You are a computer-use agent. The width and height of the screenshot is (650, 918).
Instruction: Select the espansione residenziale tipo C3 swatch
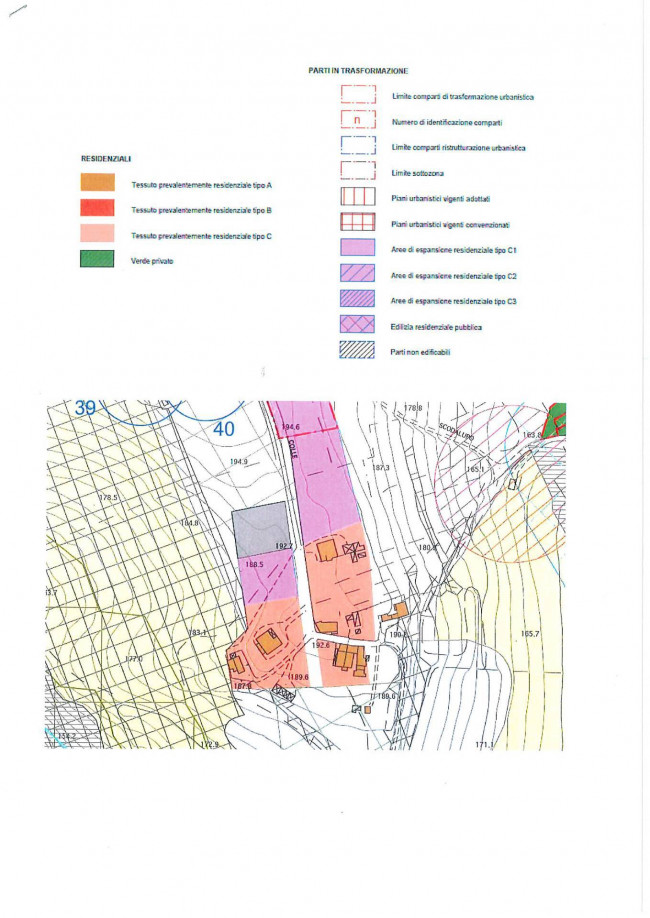point(357,299)
